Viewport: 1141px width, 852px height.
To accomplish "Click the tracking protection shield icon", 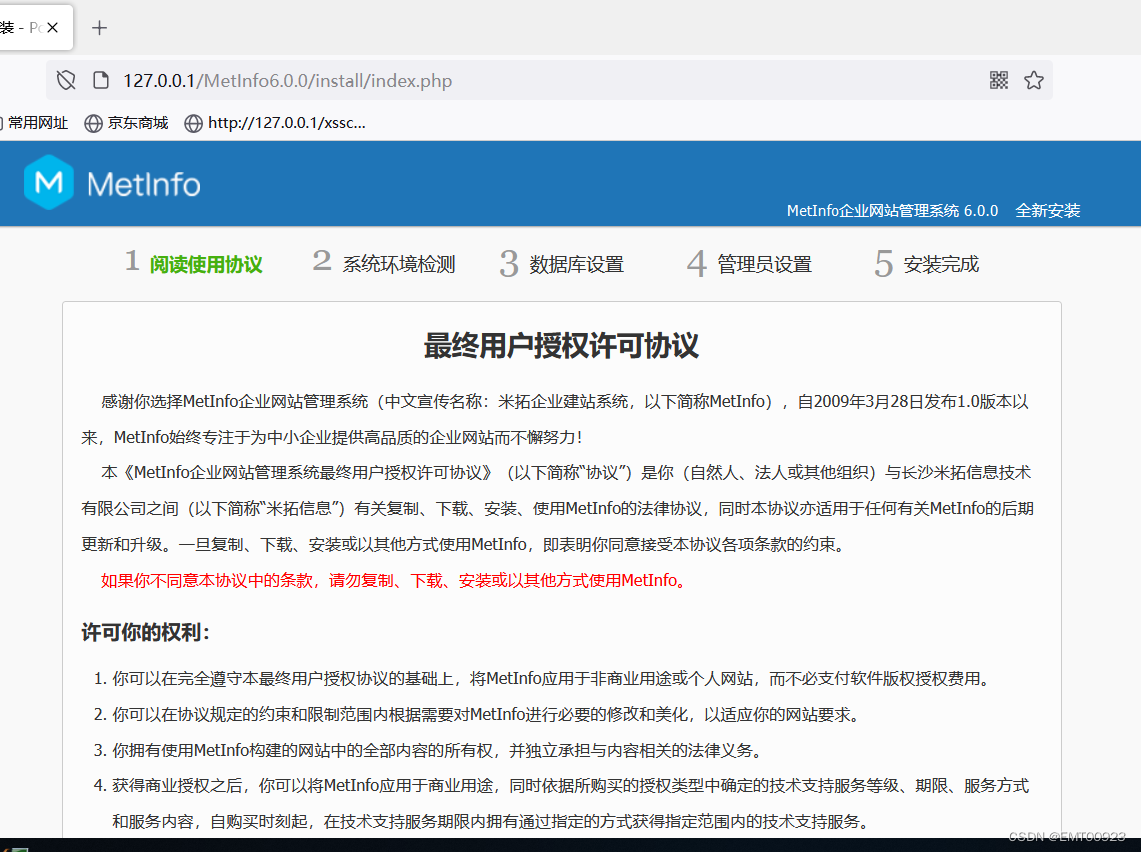I will 66,80.
